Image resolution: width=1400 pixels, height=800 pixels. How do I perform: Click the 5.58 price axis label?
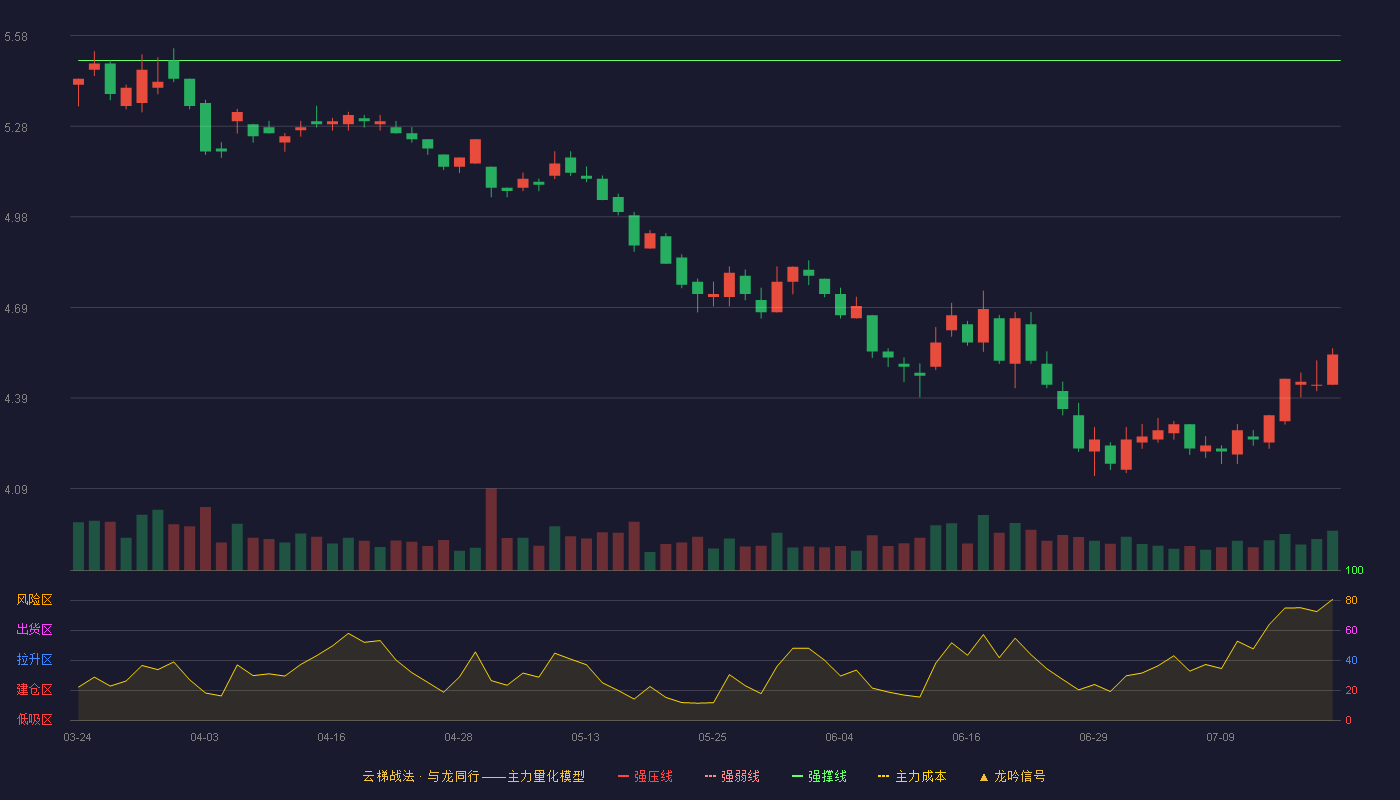[x=15, y=37]
